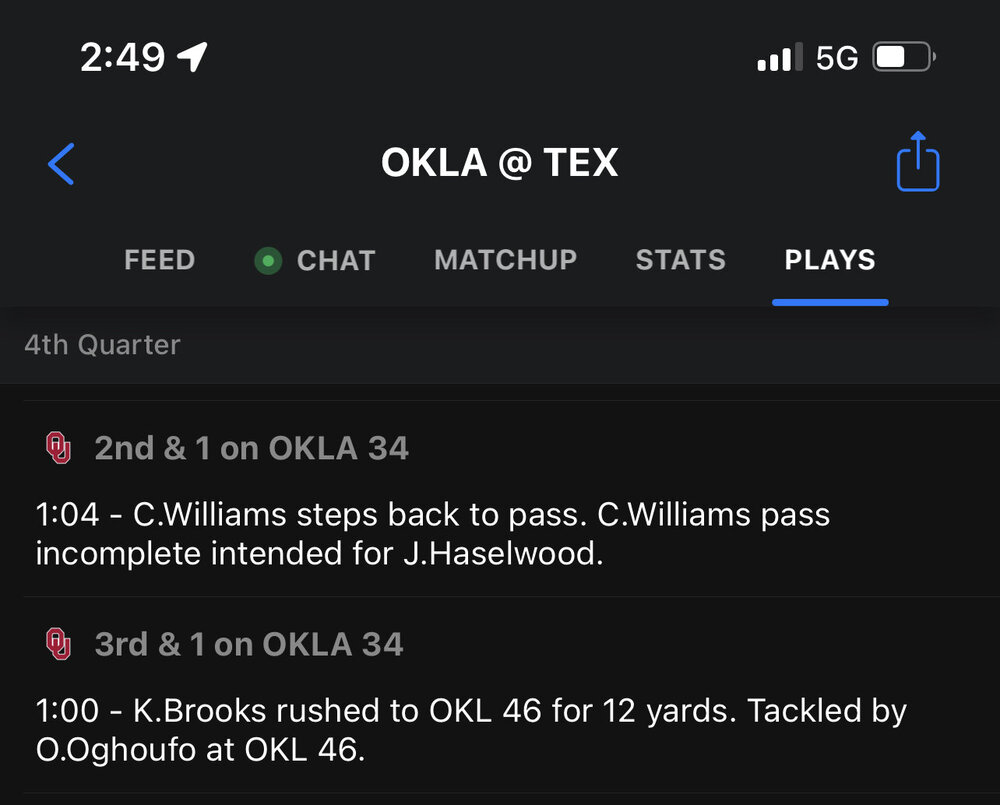1000x805 pixels.
Task: Tap the battery icon in status bar
Action: (903, 58)
